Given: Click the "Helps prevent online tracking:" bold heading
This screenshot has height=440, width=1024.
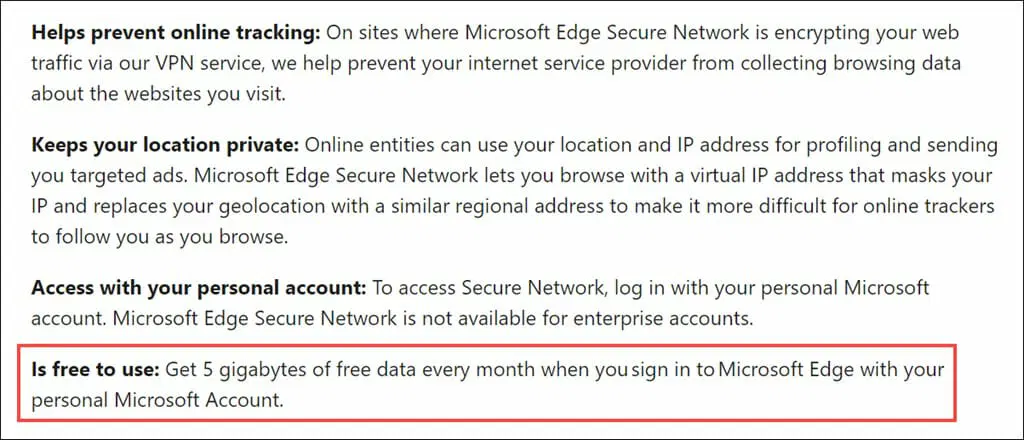Looking at the screenshot, I should 176,33.
